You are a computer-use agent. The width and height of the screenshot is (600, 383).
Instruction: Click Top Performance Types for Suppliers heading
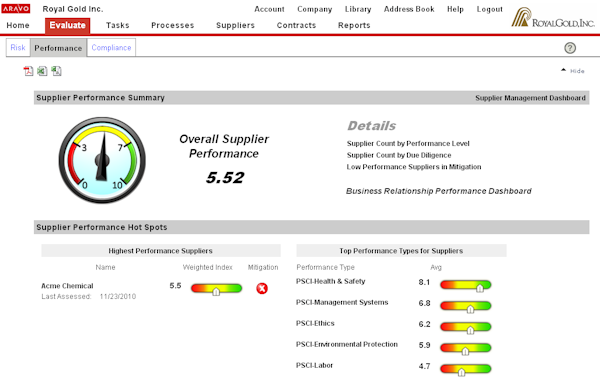tap(401, 251)
